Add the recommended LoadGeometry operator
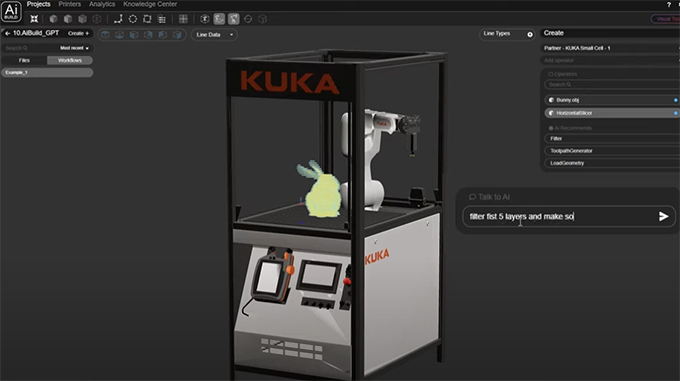The width and height of the screenshot is (680, 381). (612, 163)
